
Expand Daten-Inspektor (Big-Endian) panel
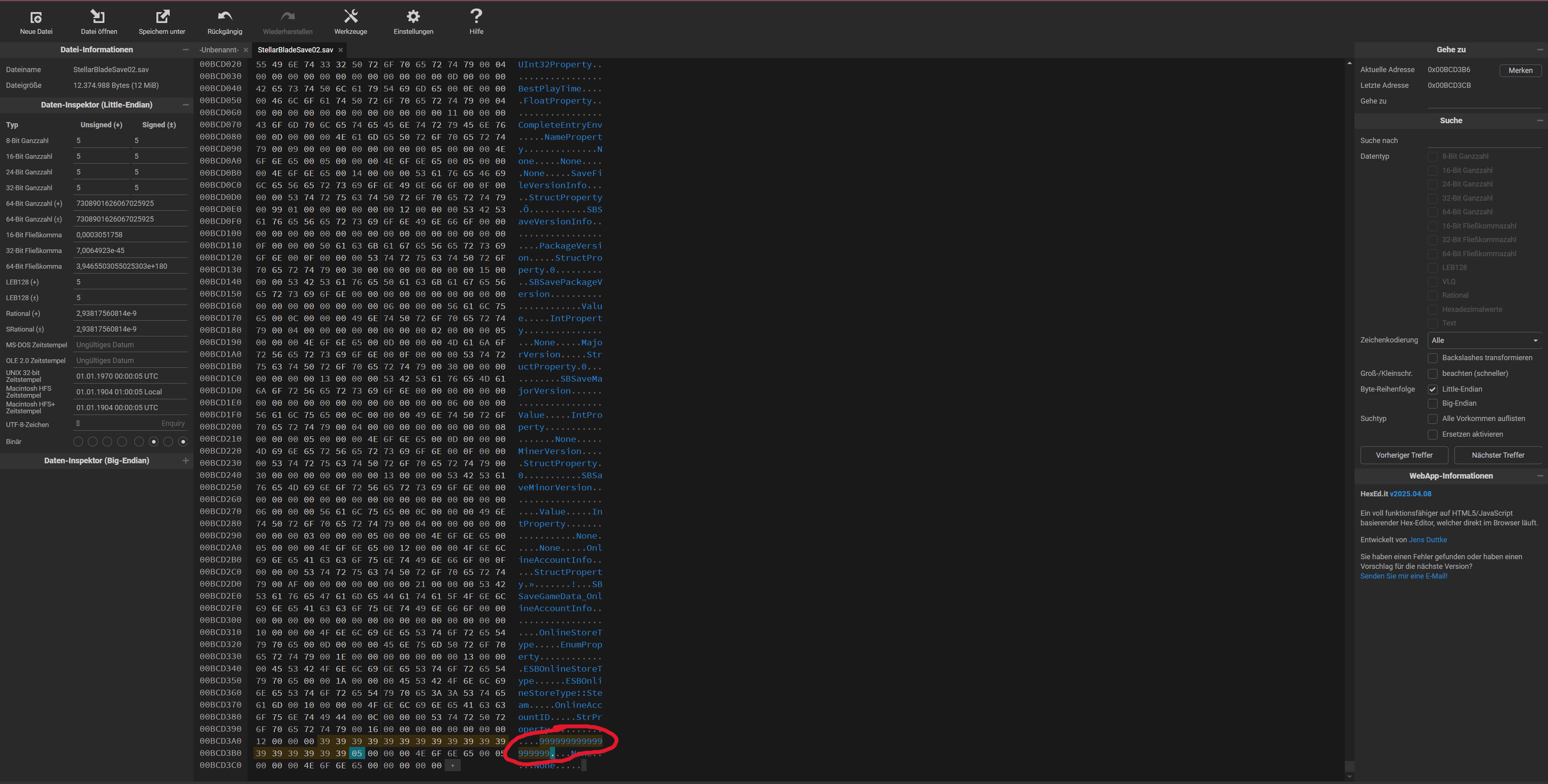(x=186, y=461)
